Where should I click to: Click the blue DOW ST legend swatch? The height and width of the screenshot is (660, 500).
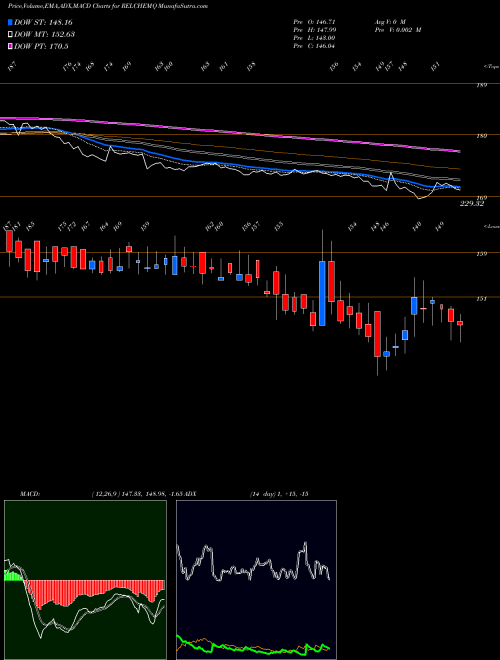11,22
